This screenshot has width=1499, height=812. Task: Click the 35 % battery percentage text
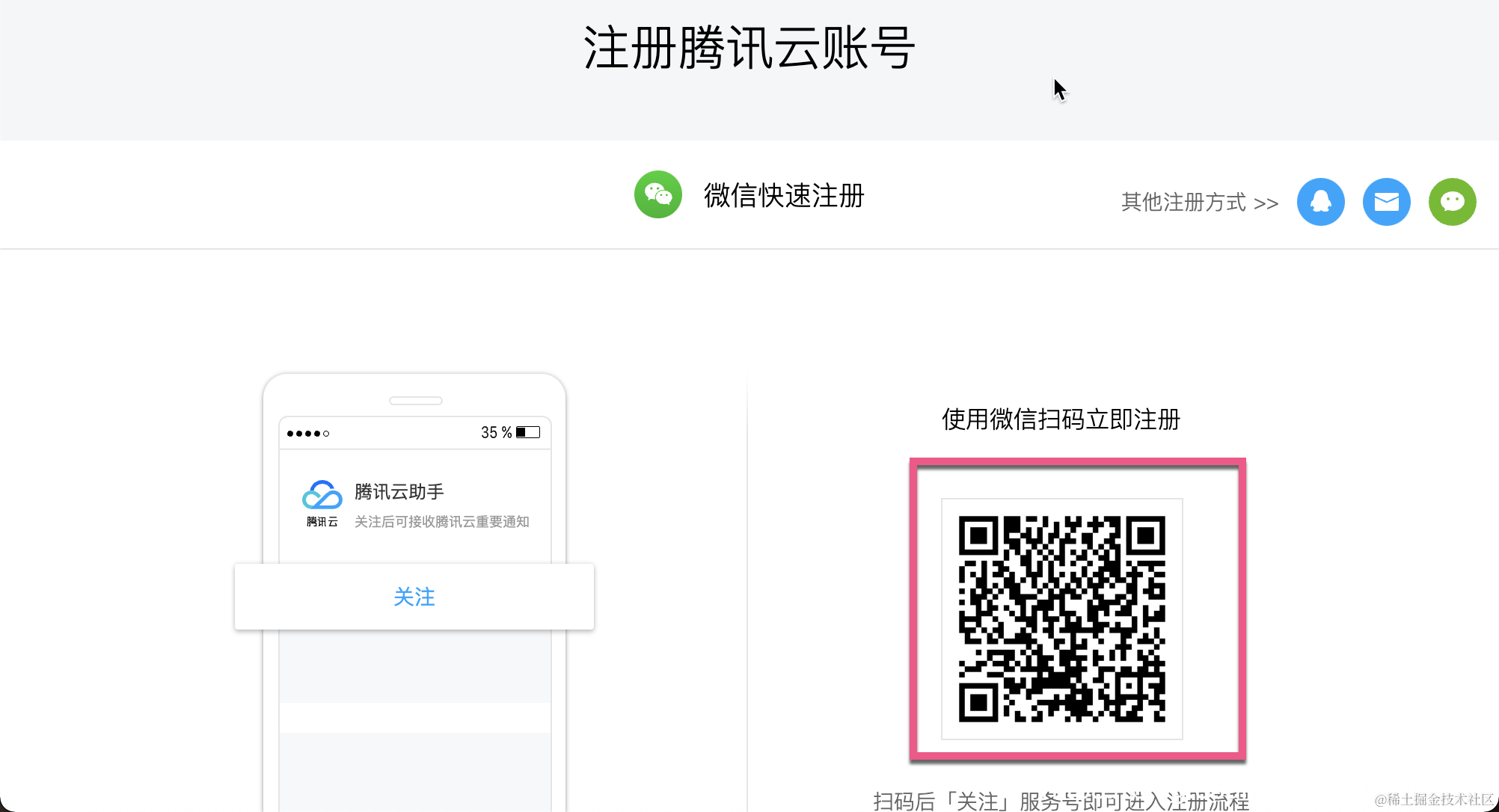point(496,432)
